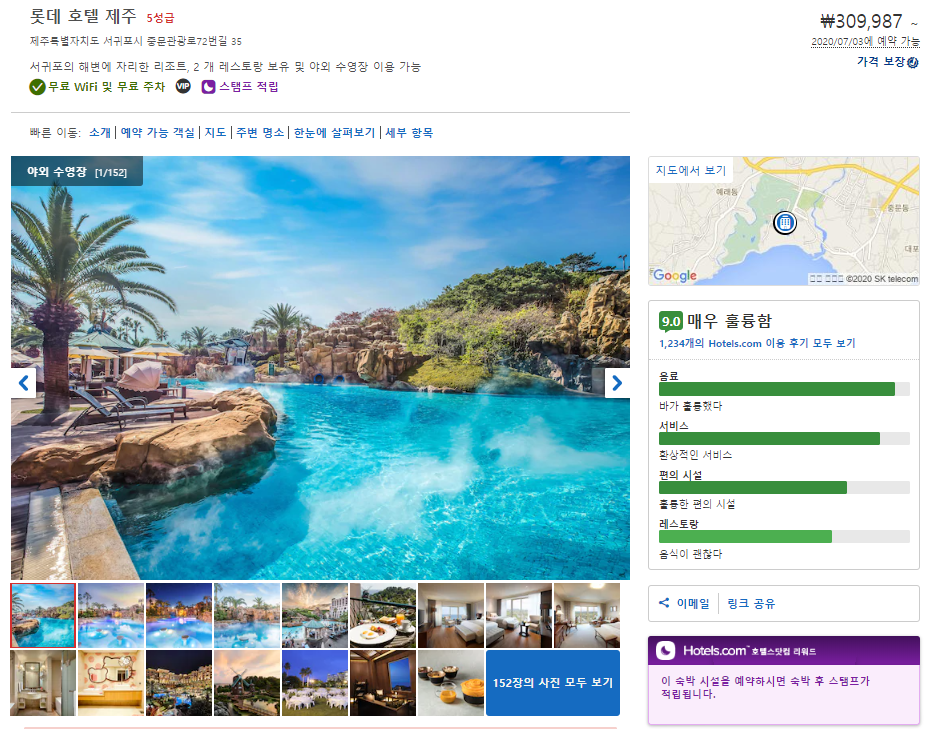Open 지도에서 보기 map link

pyautogui.click(x=691, y=170)
